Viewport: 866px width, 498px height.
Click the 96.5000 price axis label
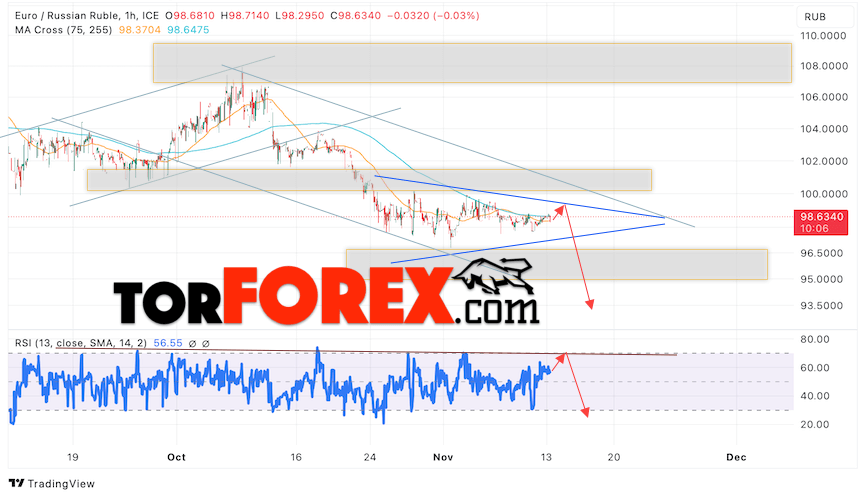822,253
